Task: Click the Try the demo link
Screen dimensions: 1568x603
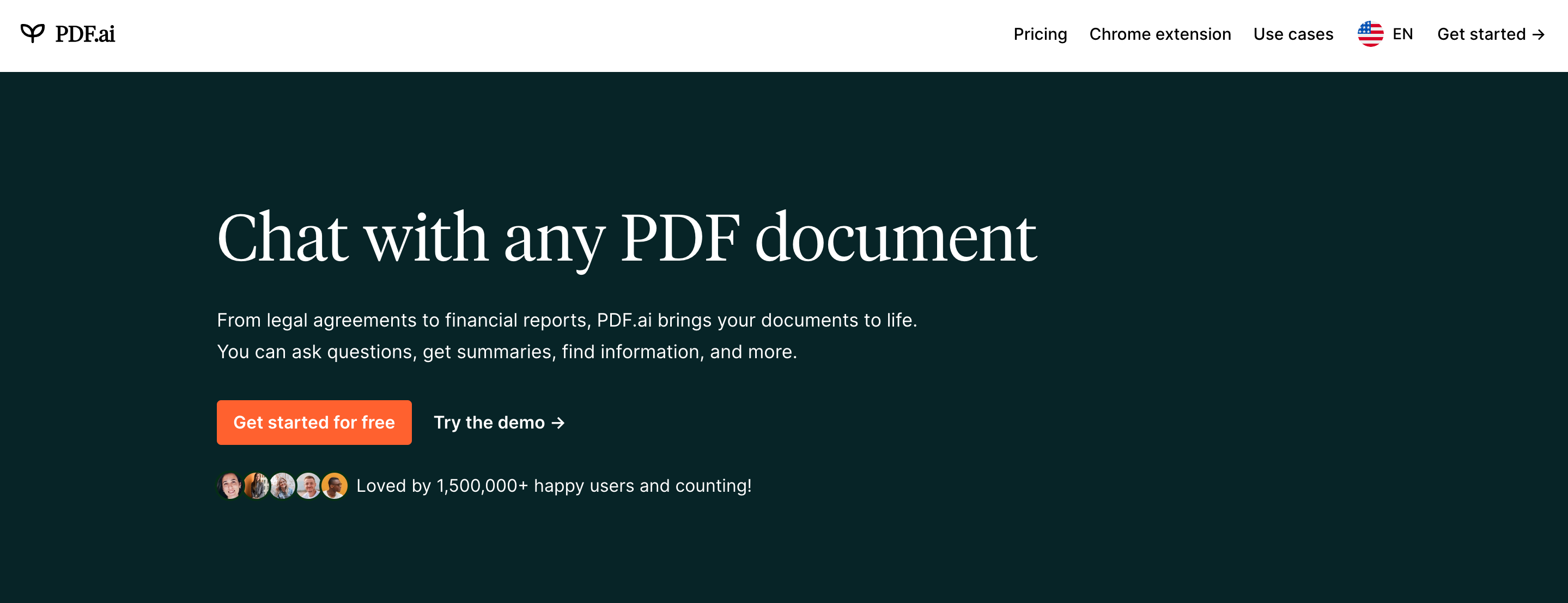Action: coord(489,422)
